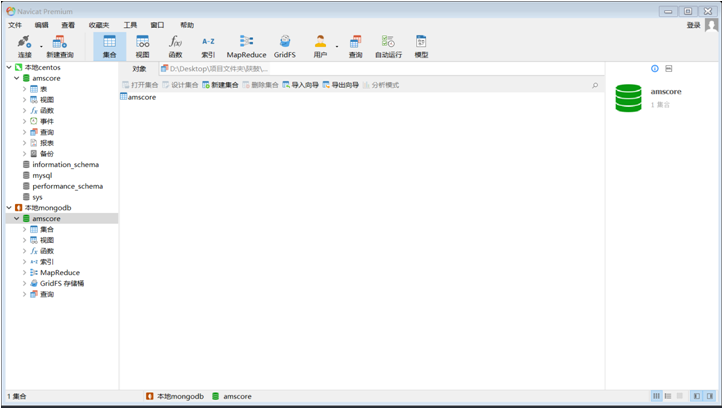Expand the 事件 node in the tree
Screen dimensions: 722x408
(x=24, y=122)
